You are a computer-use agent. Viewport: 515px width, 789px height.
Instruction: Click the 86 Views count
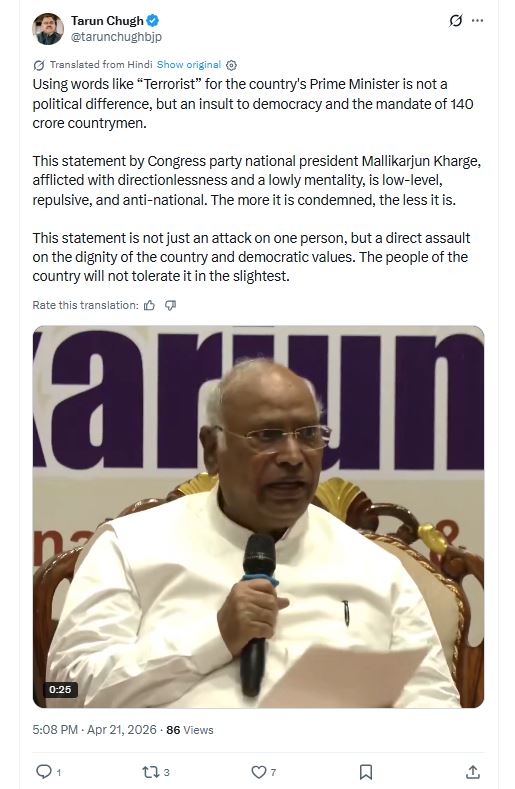[190, 730]
